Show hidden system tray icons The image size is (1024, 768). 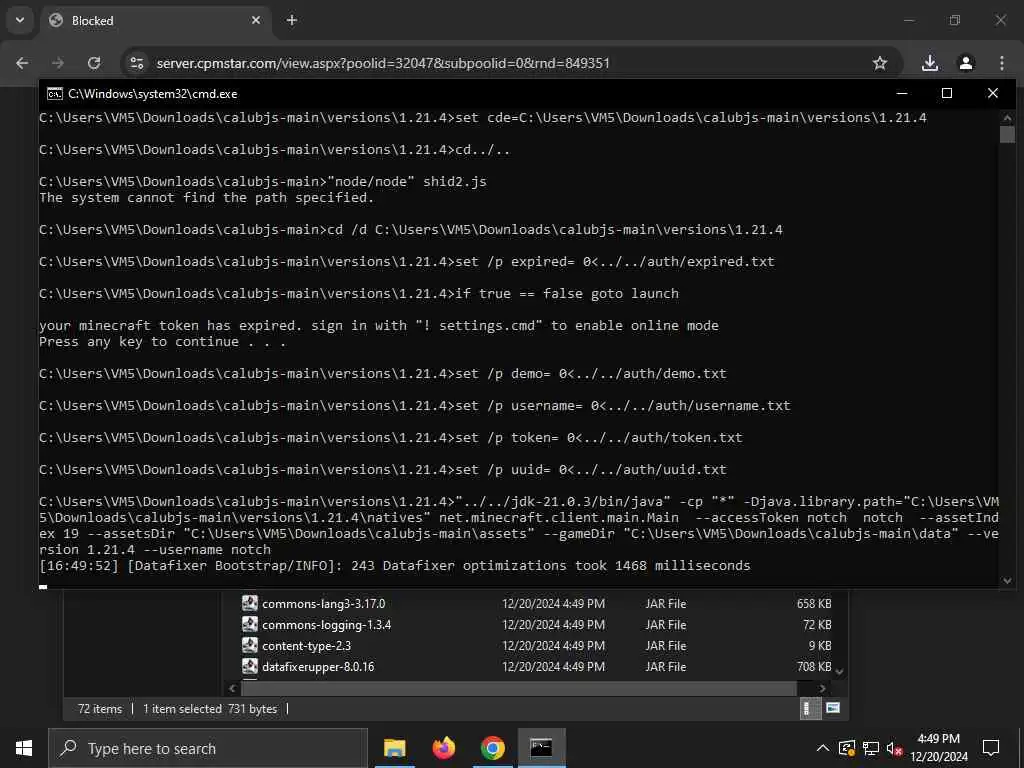pyautogui.click(x=823, y=748)
